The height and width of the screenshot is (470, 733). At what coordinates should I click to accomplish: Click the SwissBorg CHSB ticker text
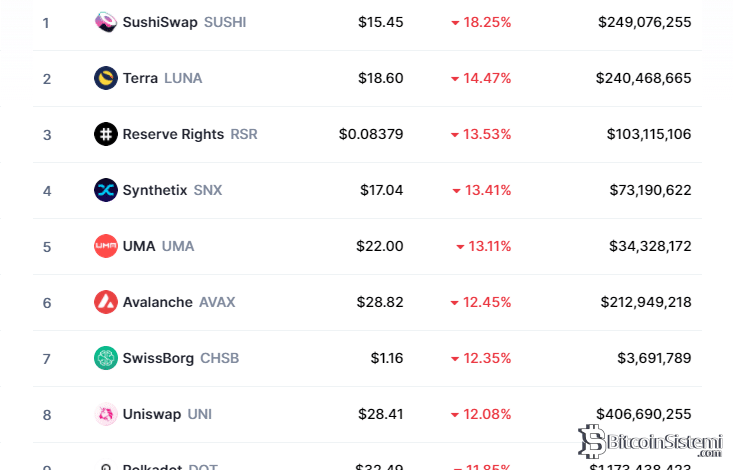coord(220,358)
